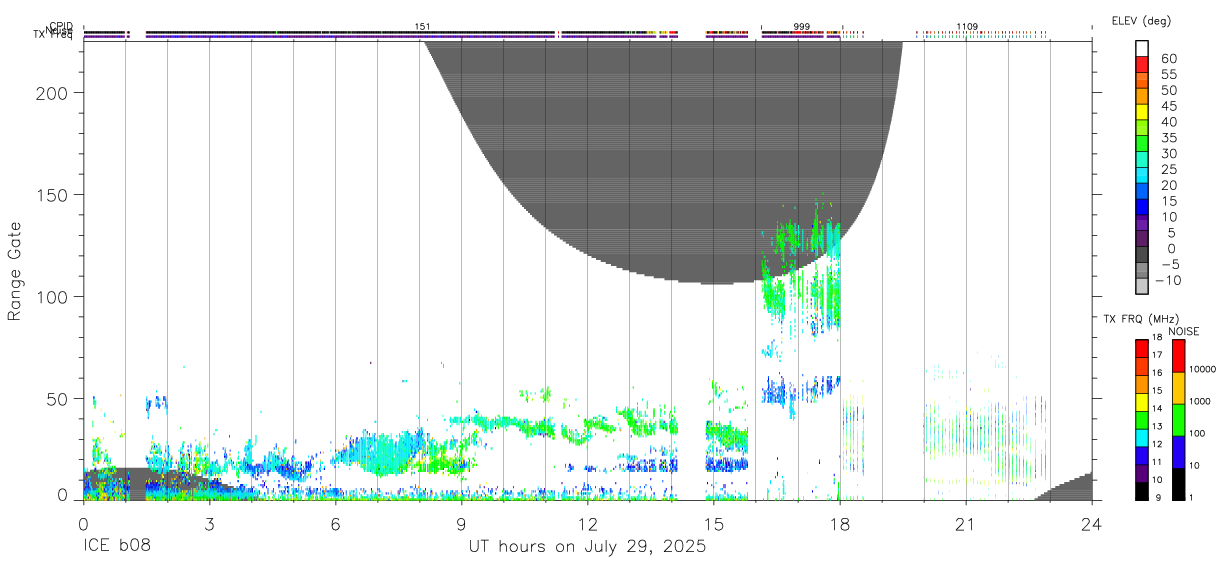1228x567 pixels.
Task: Click the black segment of NOISE bar
Action: (x=1179, y=483)
